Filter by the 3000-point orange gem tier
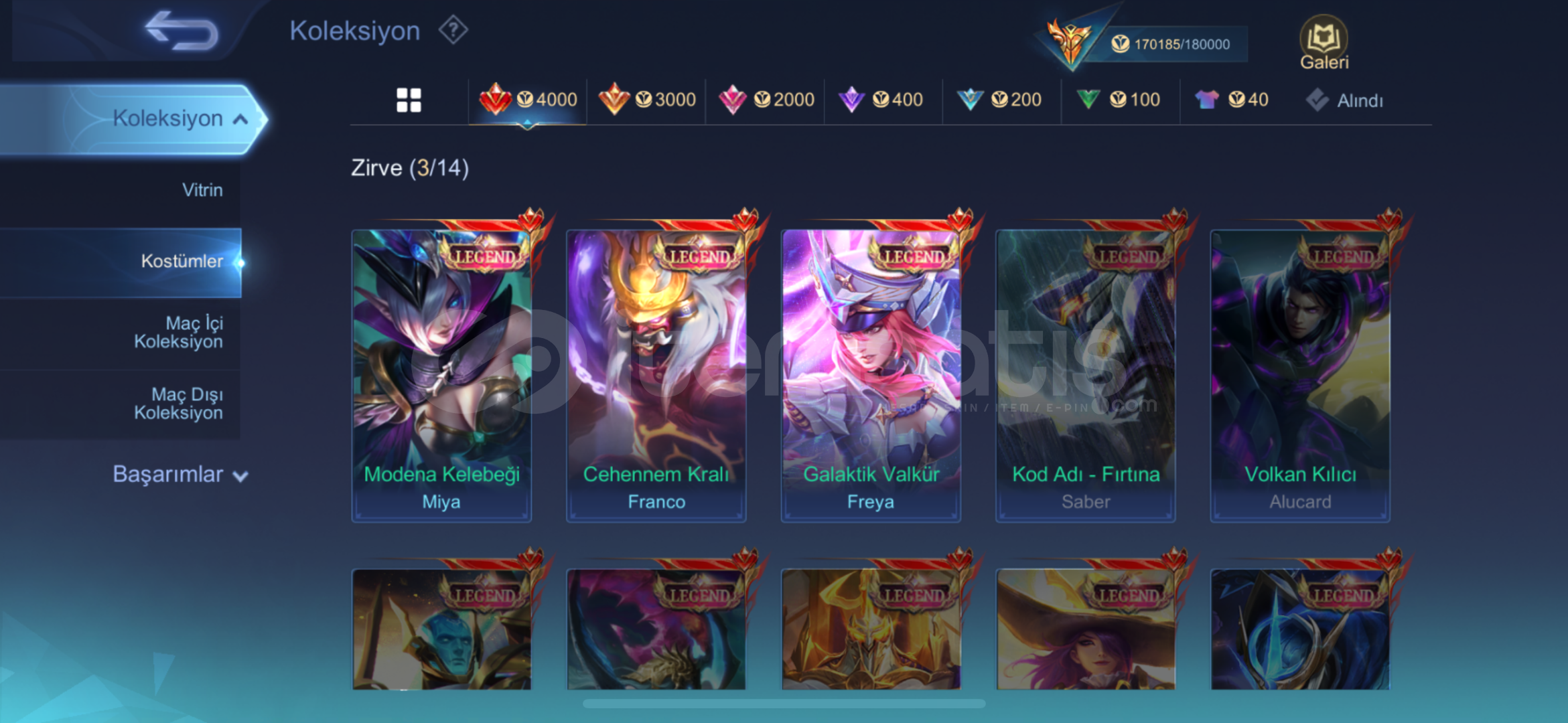Screen dimensions: 1568x723 (x=647, y=100)
